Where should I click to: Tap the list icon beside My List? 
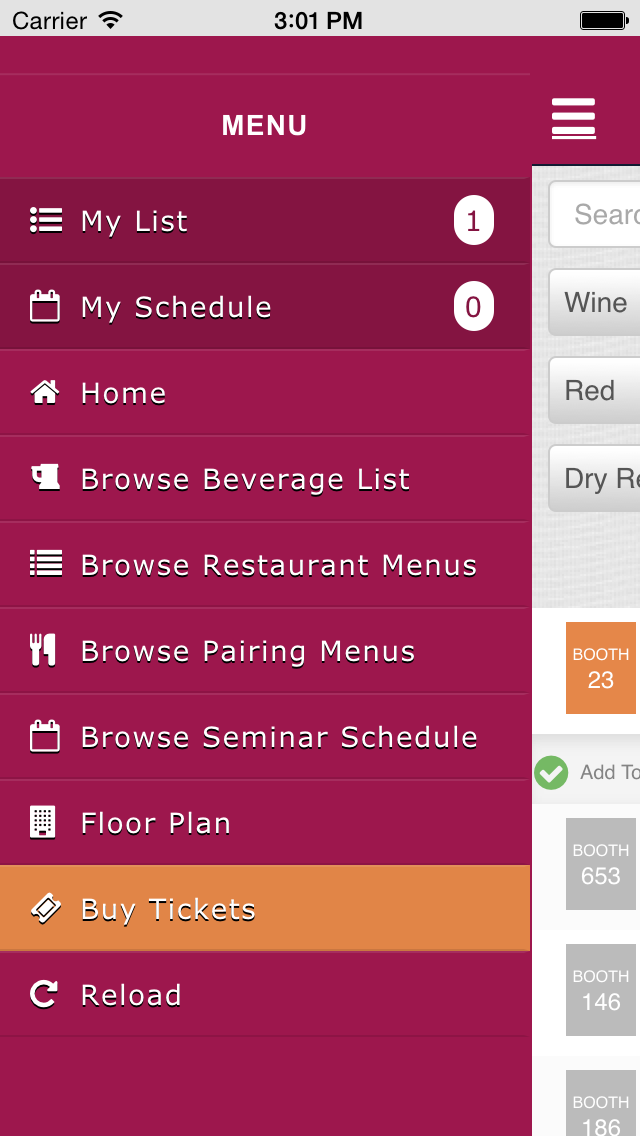click(x=45, y=221)
